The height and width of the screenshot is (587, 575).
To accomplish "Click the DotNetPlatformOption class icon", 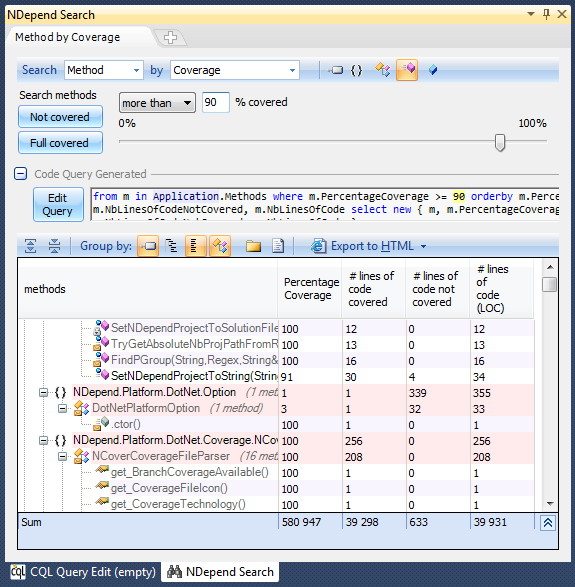I will pyautogui.click(x=81, y=408).
